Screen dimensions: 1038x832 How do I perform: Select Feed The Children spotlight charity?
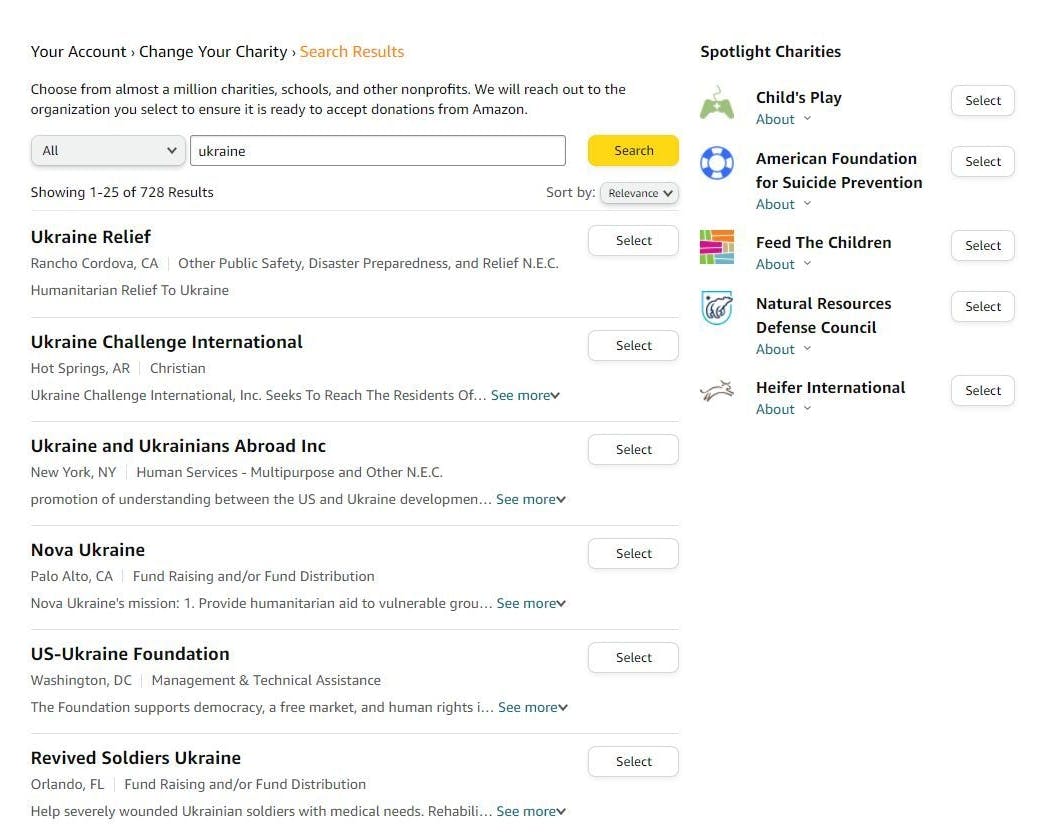tap(982, 246)
